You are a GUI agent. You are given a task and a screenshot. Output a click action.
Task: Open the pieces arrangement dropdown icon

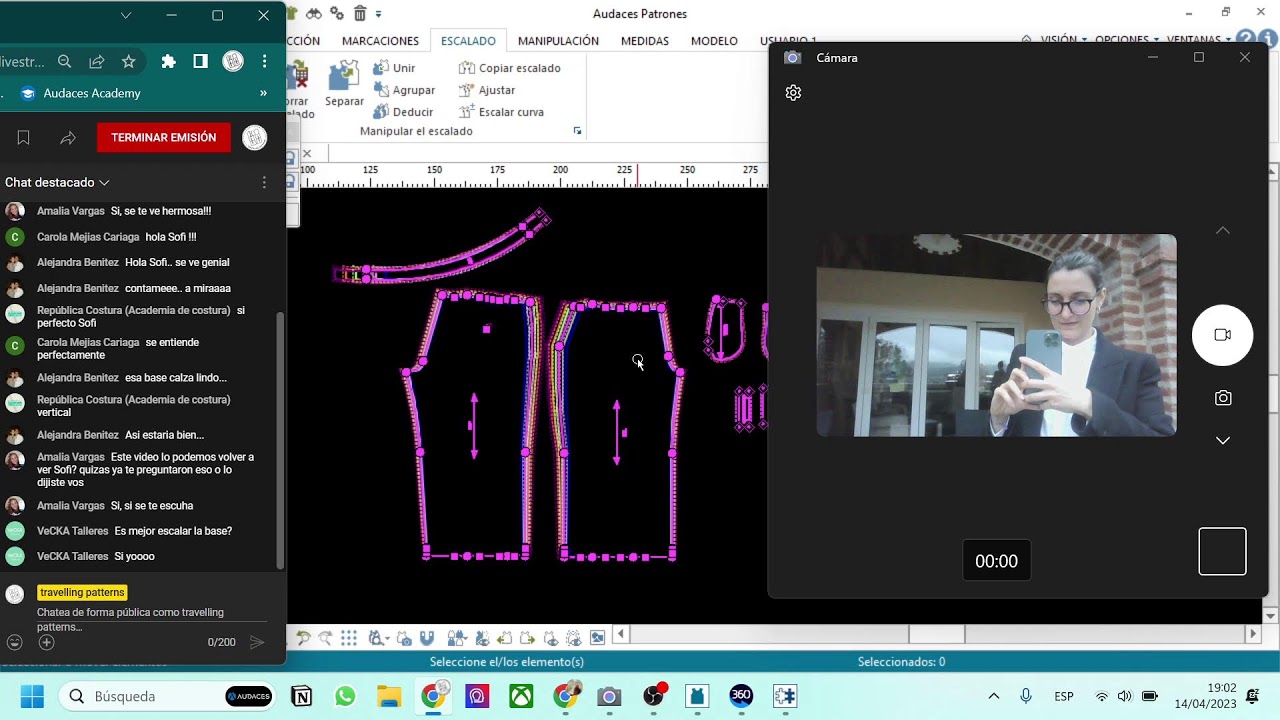(x=457, y=638)
